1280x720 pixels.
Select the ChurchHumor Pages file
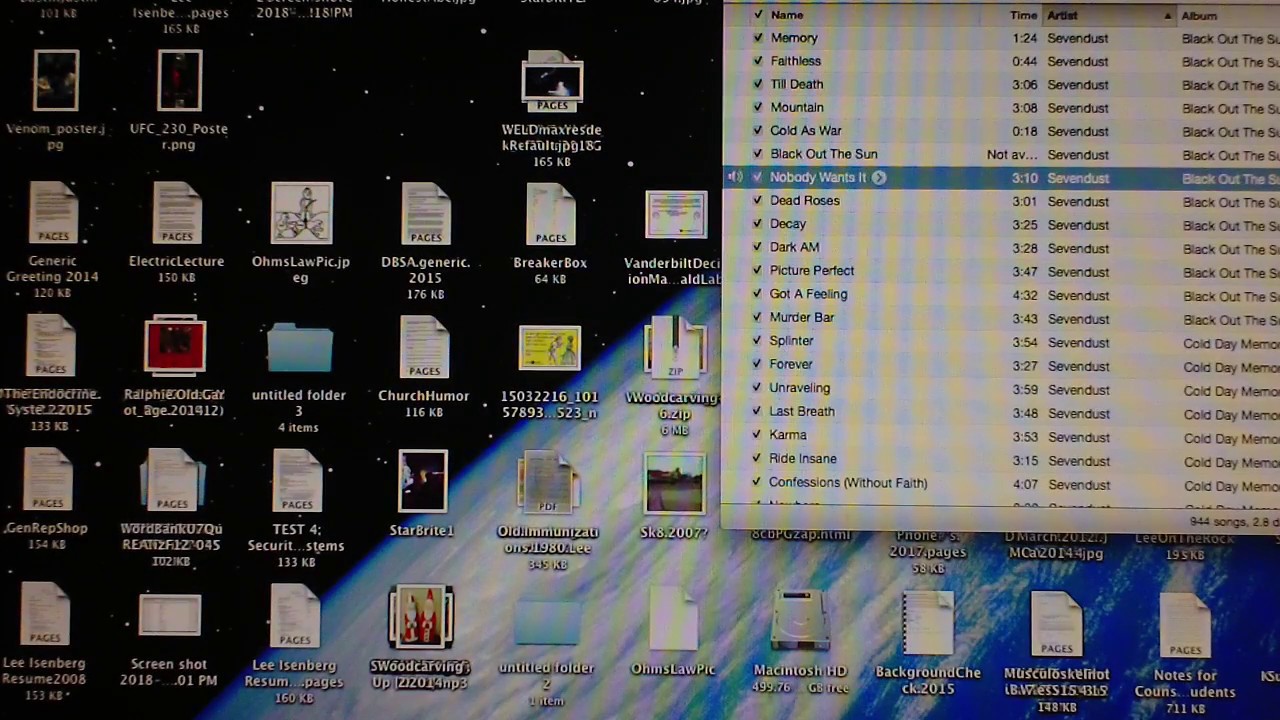[424, 347]
